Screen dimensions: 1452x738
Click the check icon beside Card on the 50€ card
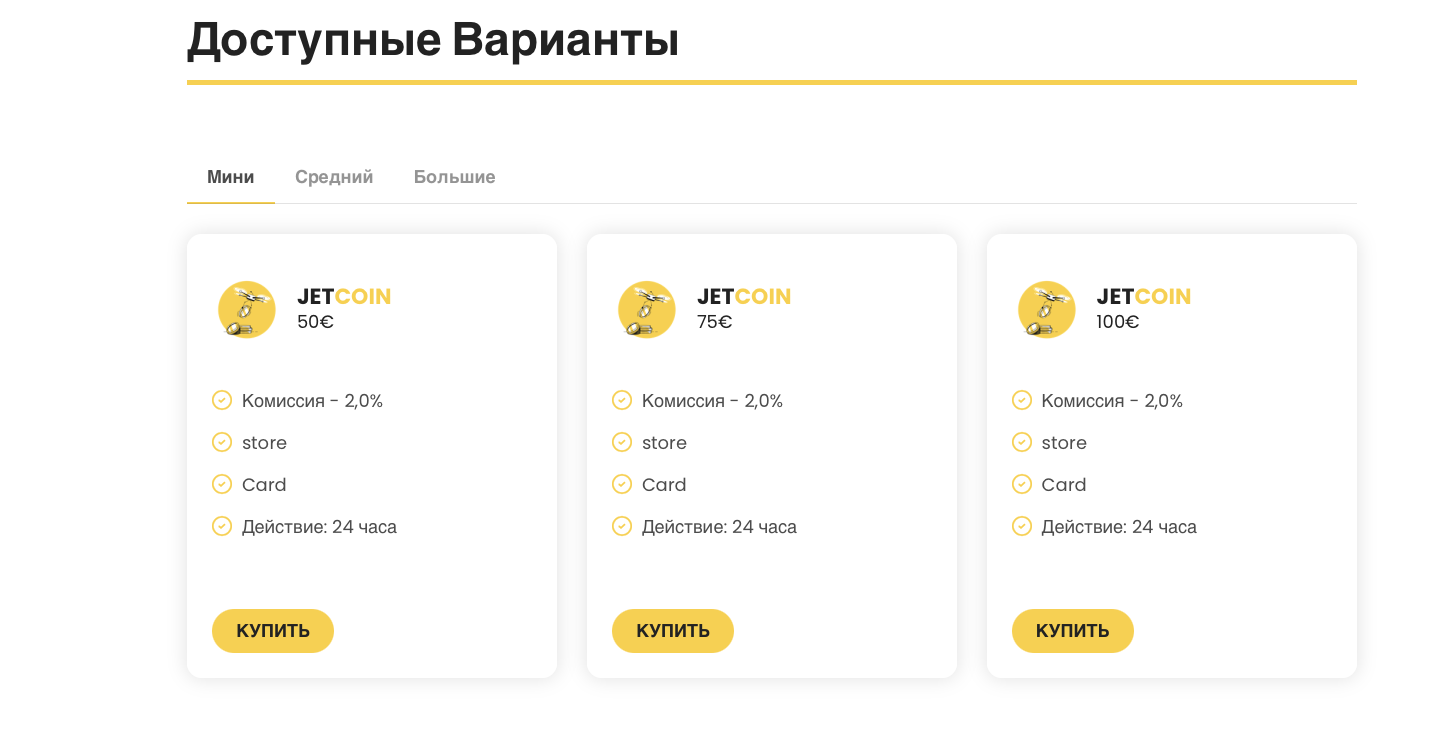click(222, 484)
